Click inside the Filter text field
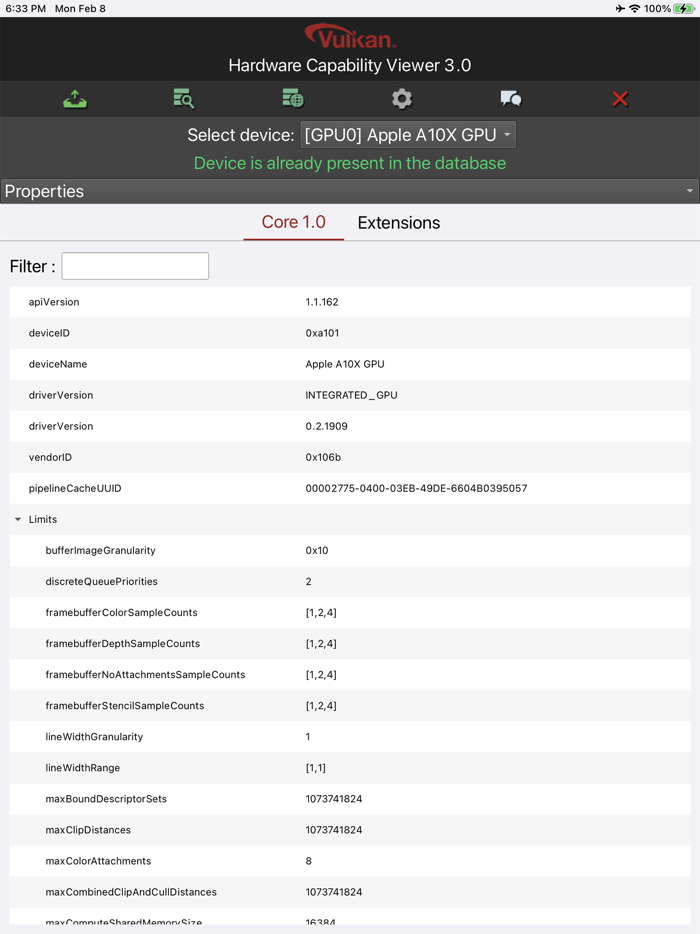Image resolution: width=700 pixels, height=934 pixels. [135, 266]
